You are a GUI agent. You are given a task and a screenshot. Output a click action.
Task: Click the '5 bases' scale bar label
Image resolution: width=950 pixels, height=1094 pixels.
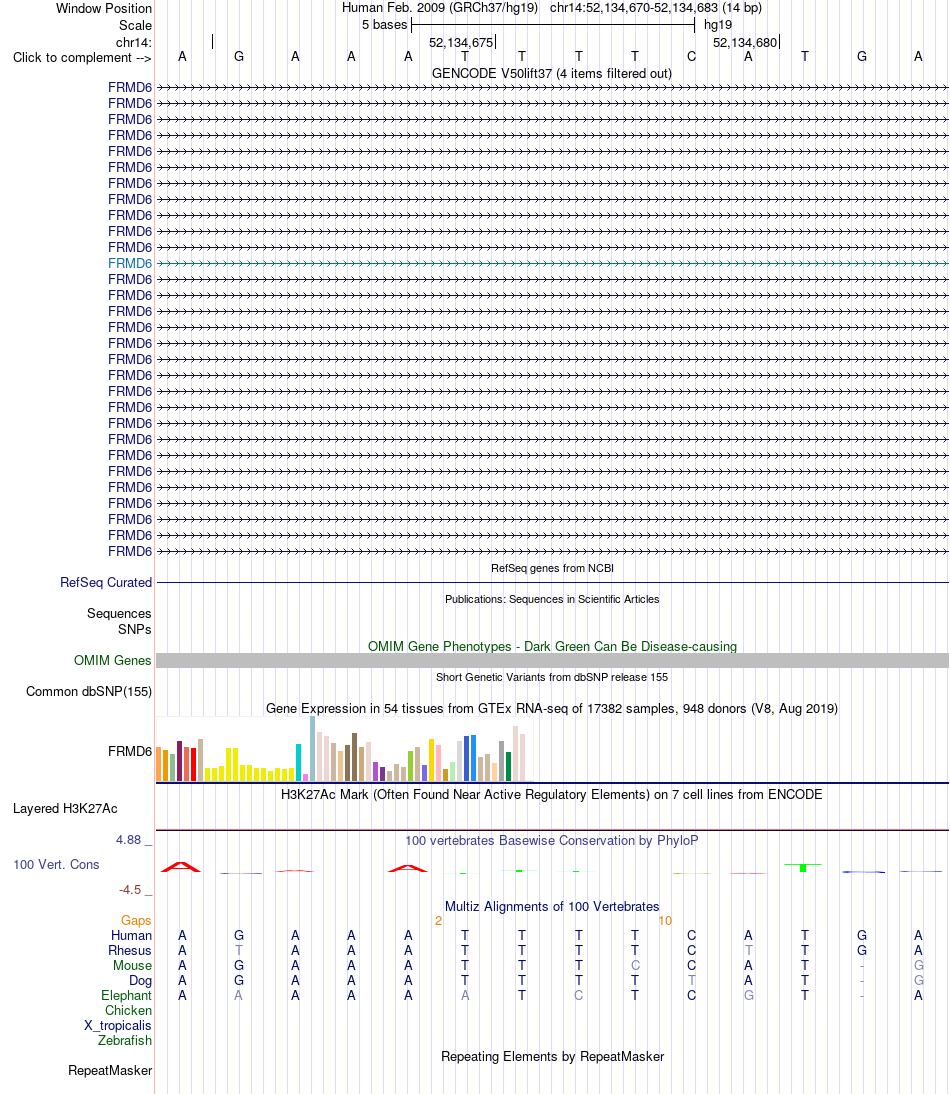click(384, 25)
